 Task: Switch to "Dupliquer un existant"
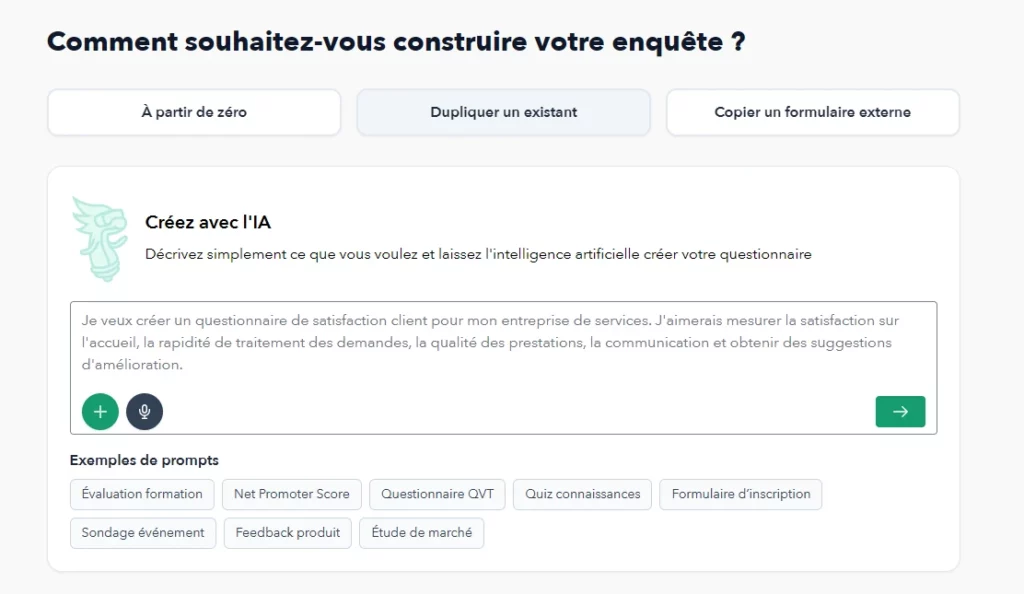point(503,112)
